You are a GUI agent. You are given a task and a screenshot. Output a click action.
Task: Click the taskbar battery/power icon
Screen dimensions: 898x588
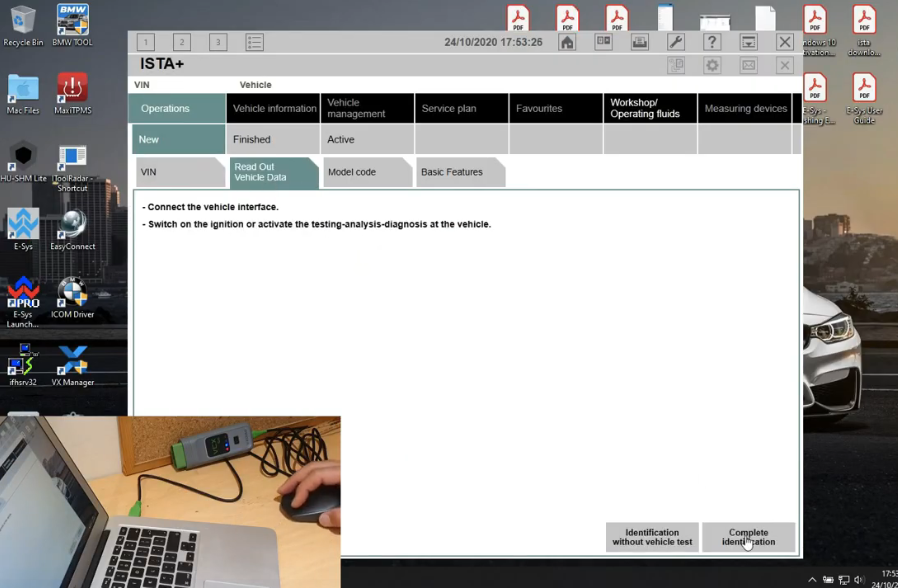click(x=828, y=579)
